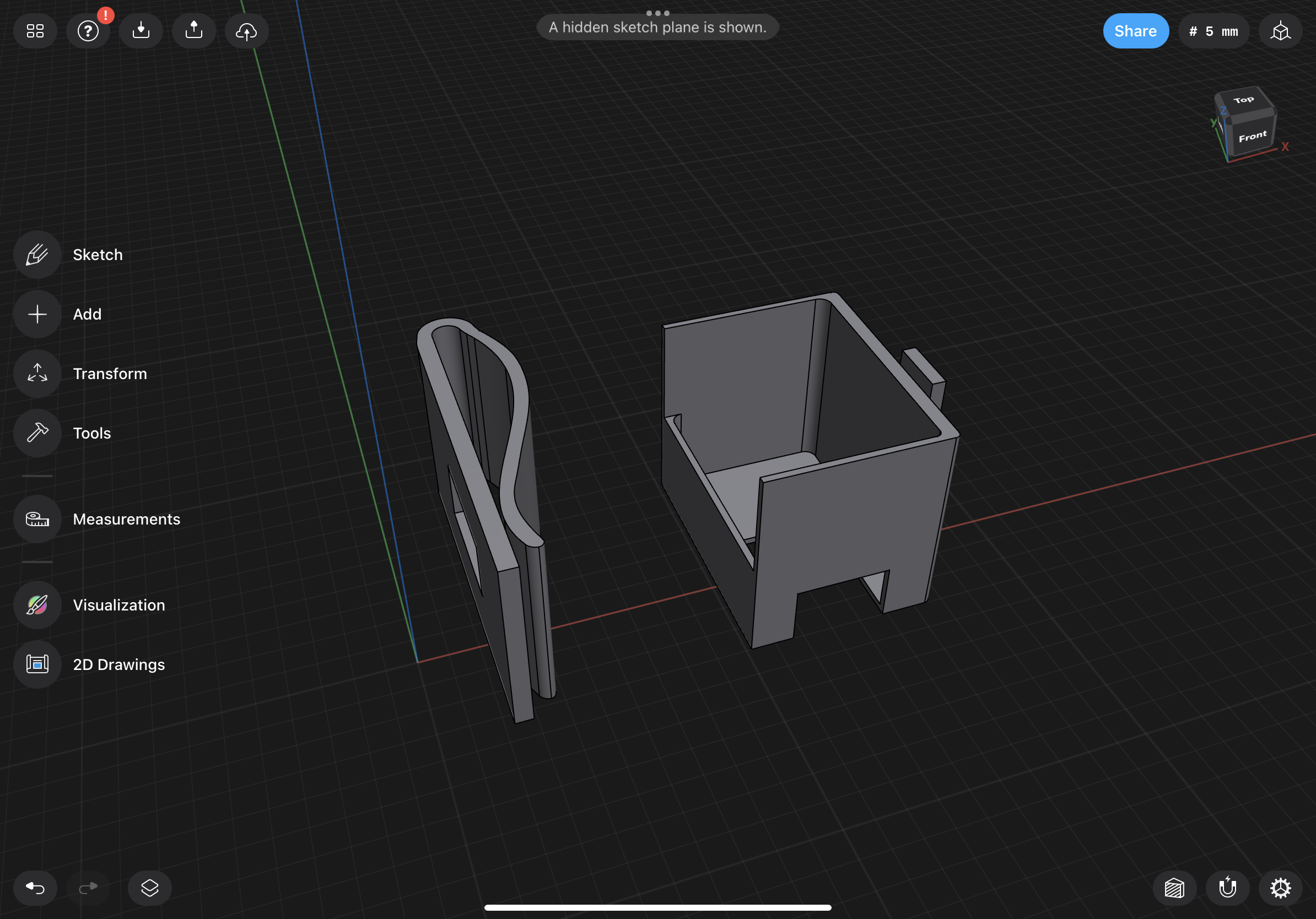Expand the grid size 5 mm setting
This screenshot has height=919, width=1316.
(x=1213, y=31)
